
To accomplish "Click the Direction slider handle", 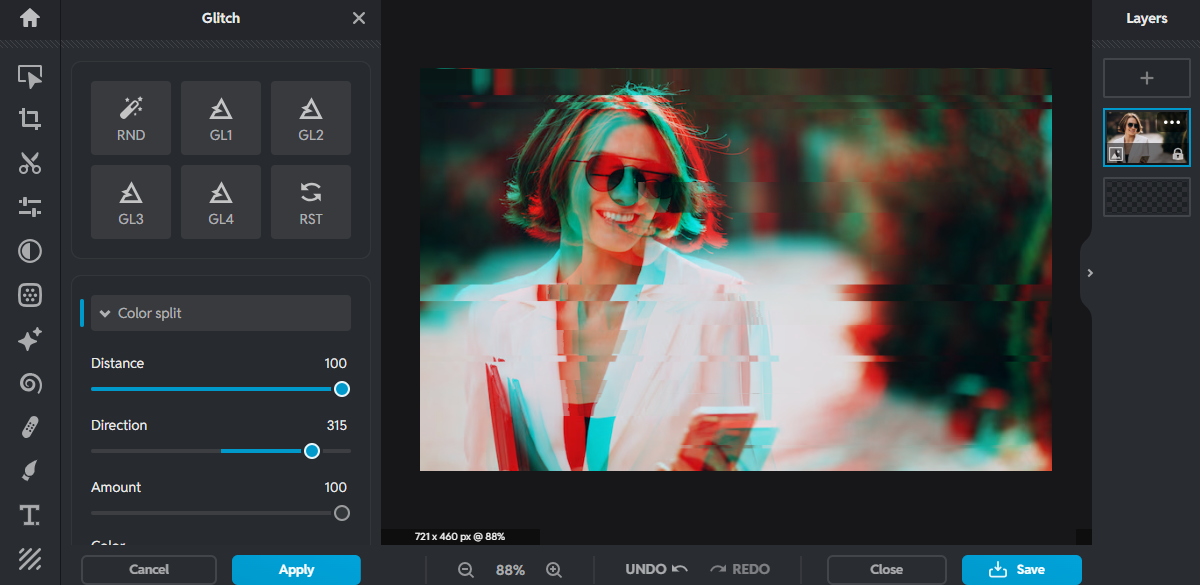I will click(312, 451).
